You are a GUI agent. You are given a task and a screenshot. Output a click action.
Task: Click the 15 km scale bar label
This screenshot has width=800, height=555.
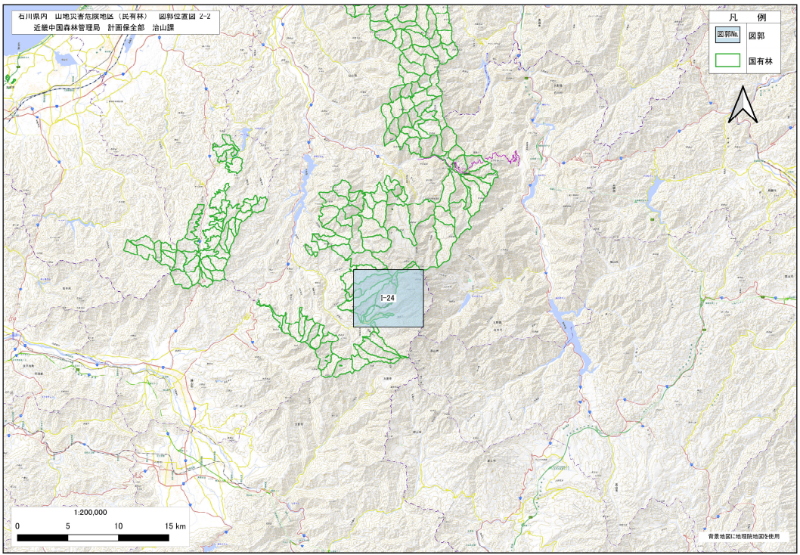point(174,526)
